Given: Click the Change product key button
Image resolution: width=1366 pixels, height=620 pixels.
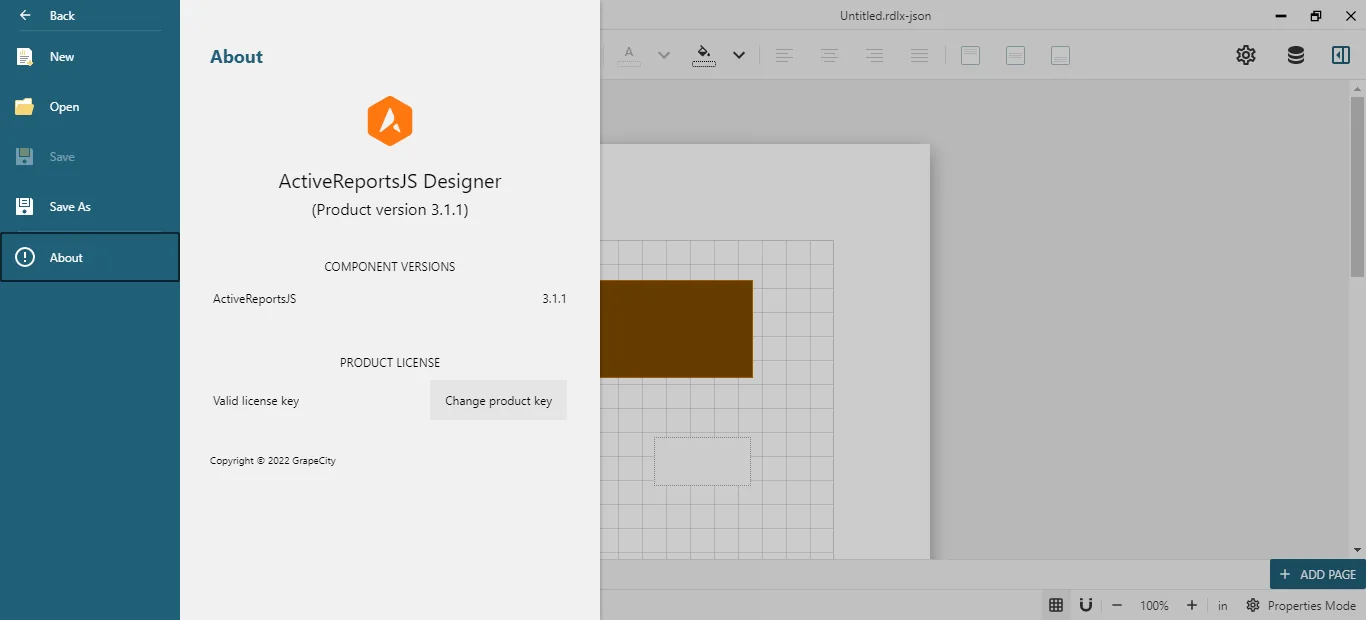Looking at the screenshot, I should pos(498,400).
